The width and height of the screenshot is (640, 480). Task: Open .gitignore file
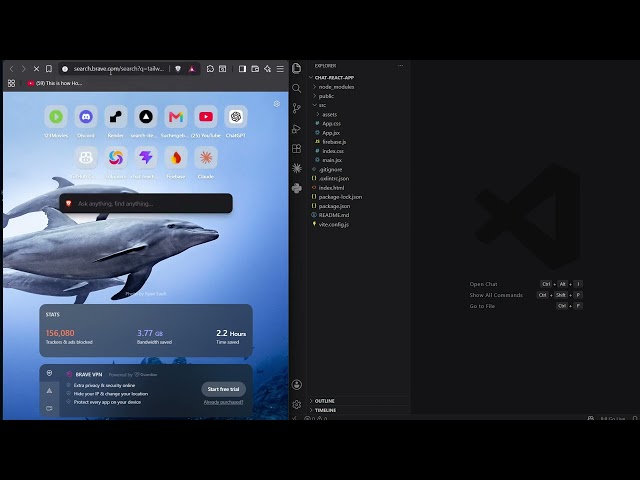pos(359,169)
